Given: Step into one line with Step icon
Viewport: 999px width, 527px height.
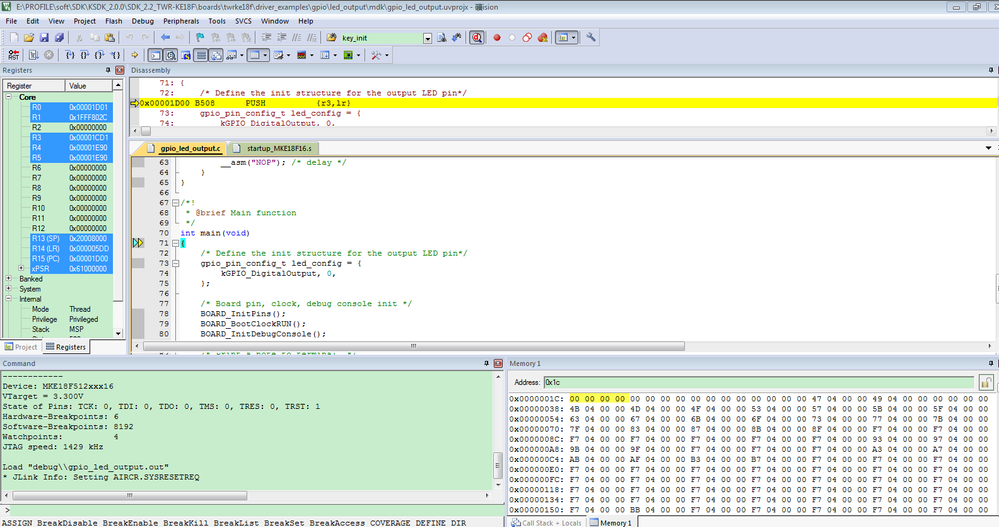Looking at the screenshot, I should pyautogui.click(x=70, y=55).
